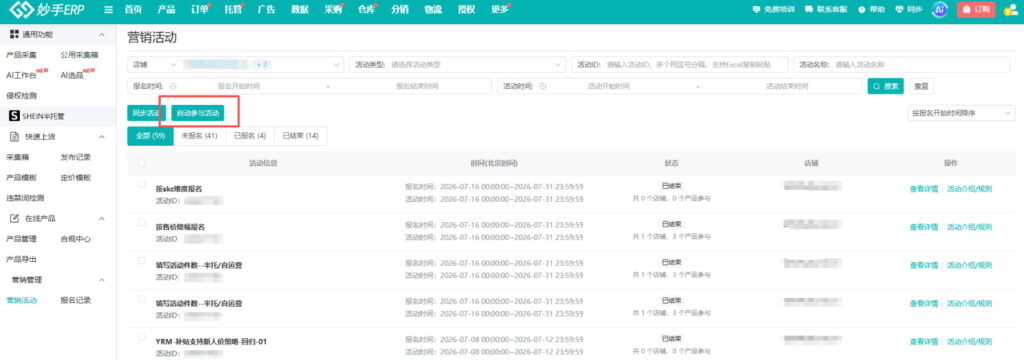This screenshot has height=360, width=1024.
Task: Click the 活动结束时间 date field
Action: coord(788,86)
